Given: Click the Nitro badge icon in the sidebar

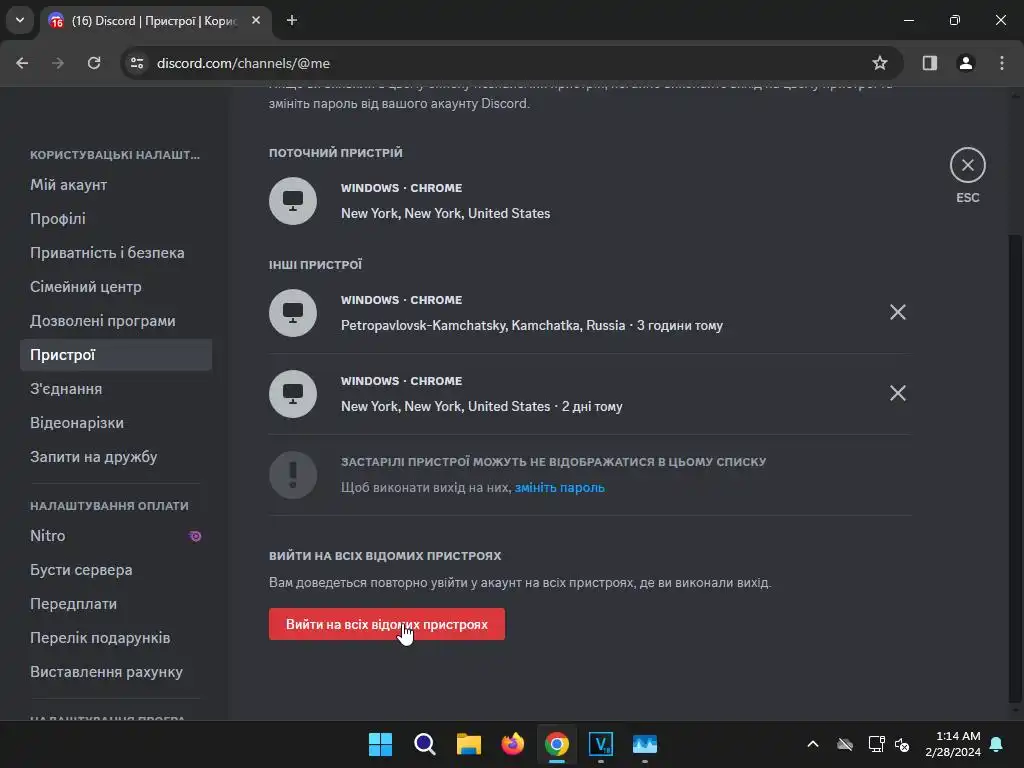Looking at the screenshot, I should (x=195, y=536).
